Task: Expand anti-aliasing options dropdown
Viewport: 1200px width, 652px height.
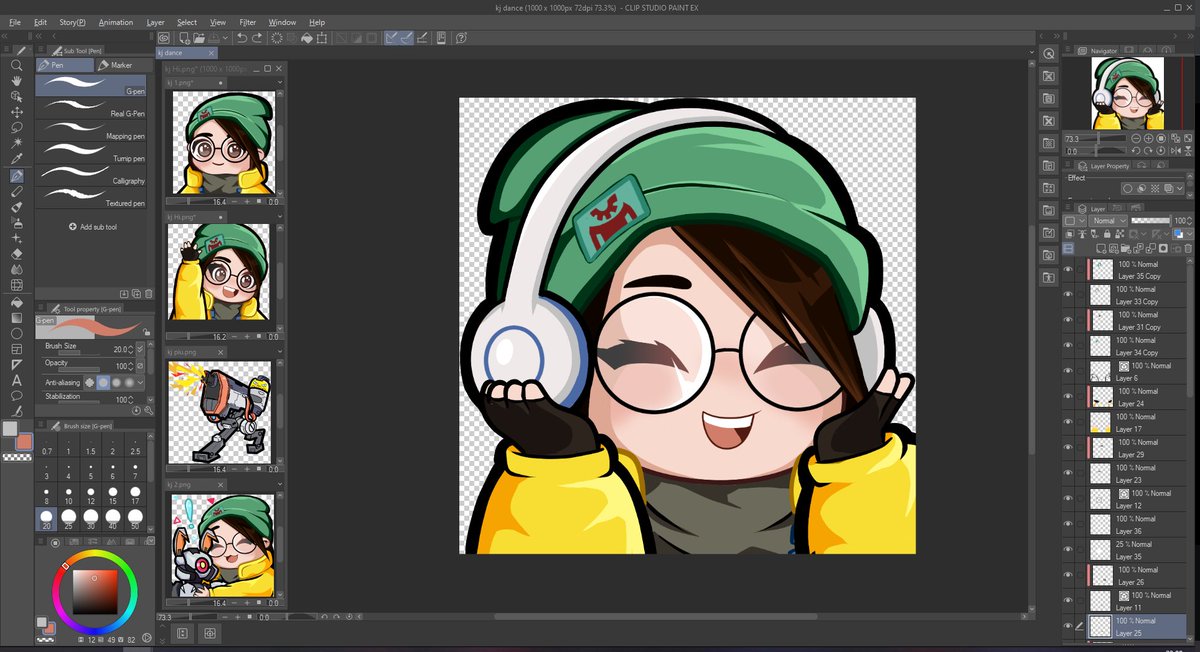Action: point(140,382)
